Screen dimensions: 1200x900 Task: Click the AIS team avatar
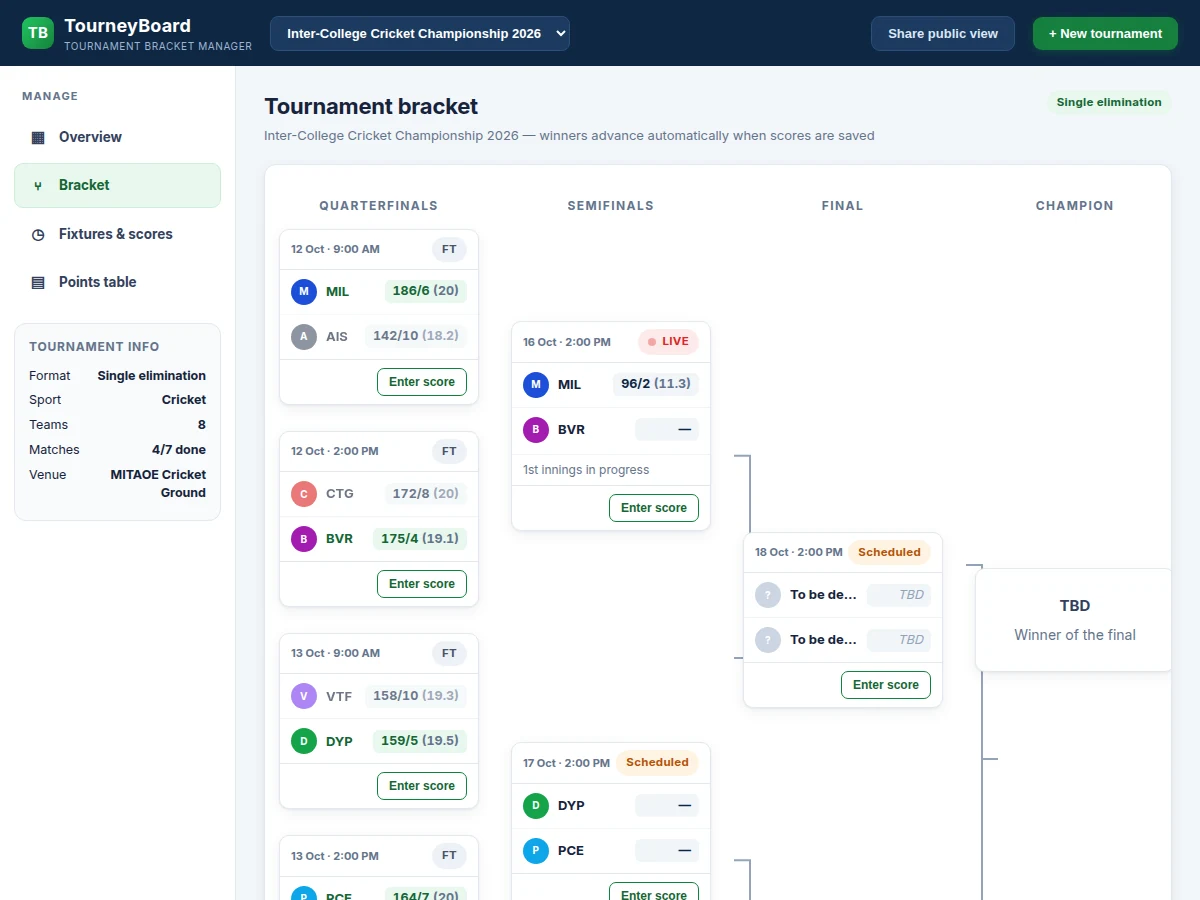304,337
